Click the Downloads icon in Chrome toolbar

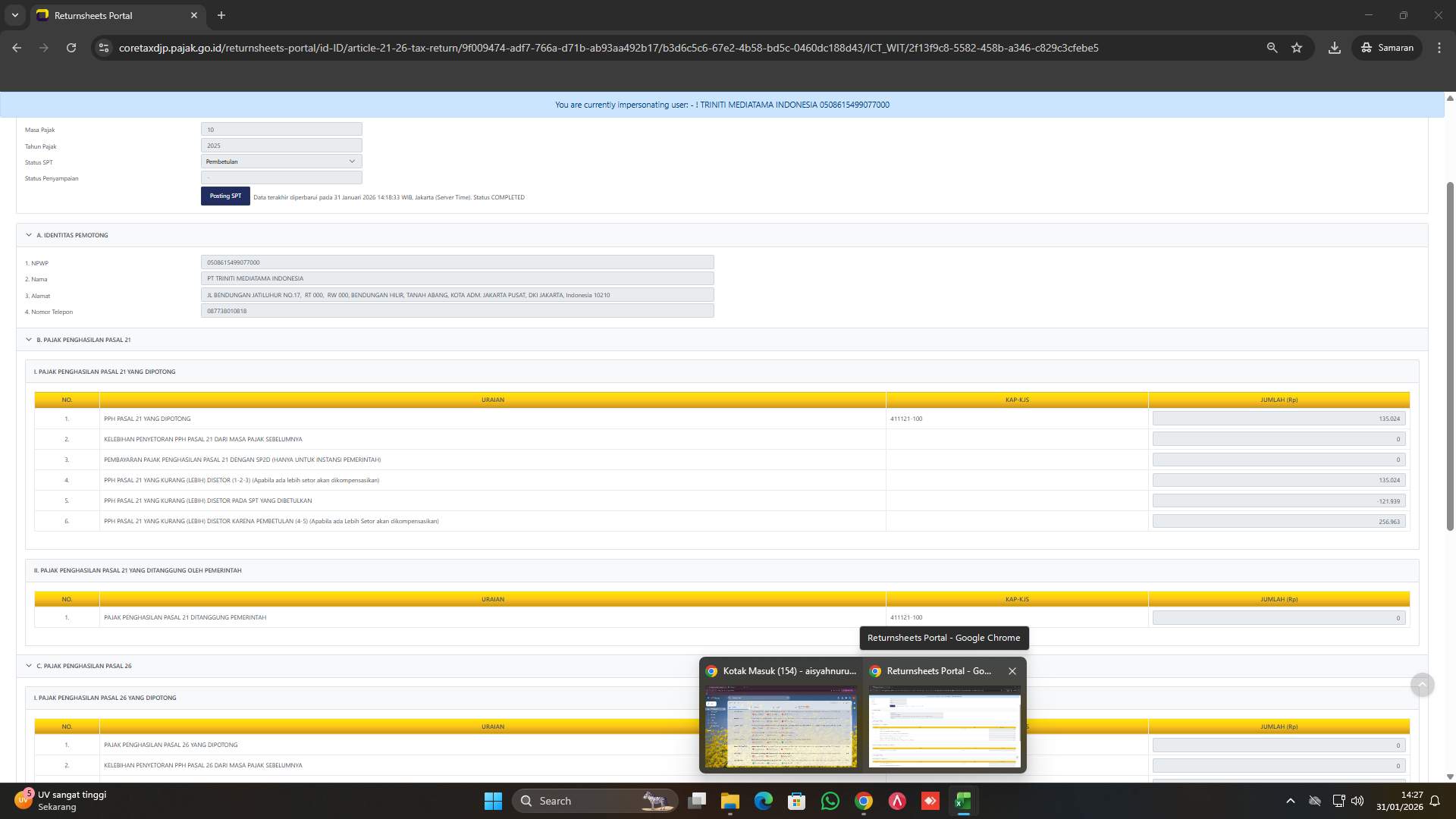[x=1334, y=47]
